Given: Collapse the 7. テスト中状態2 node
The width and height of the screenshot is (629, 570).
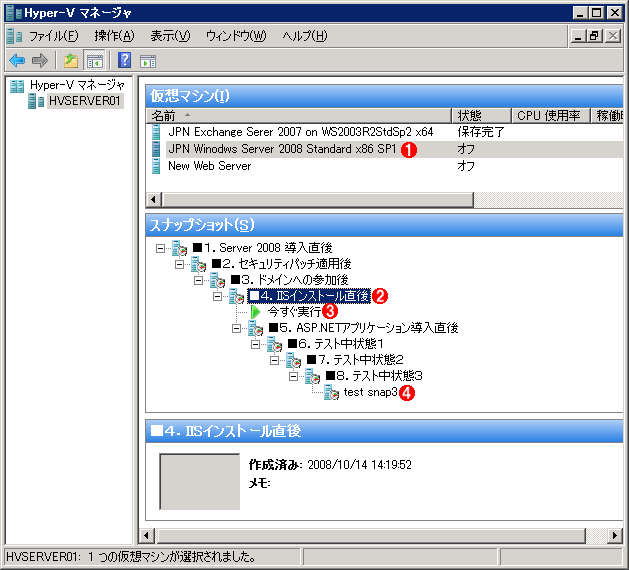Looking at the screenshot, I should click(274, 361).
